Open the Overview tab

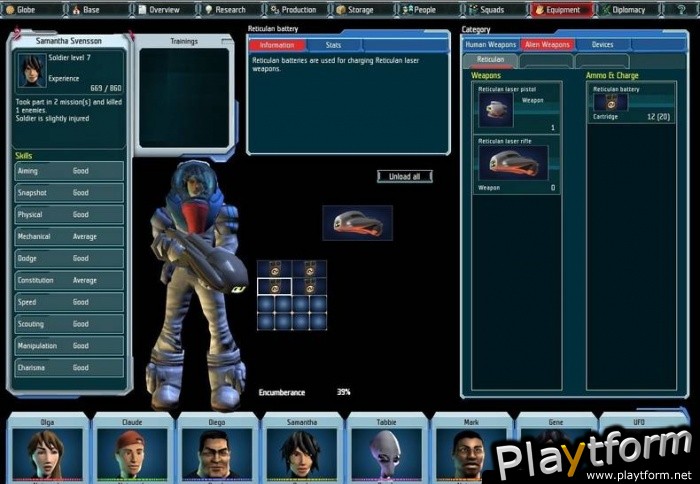(x=163, y=9)
